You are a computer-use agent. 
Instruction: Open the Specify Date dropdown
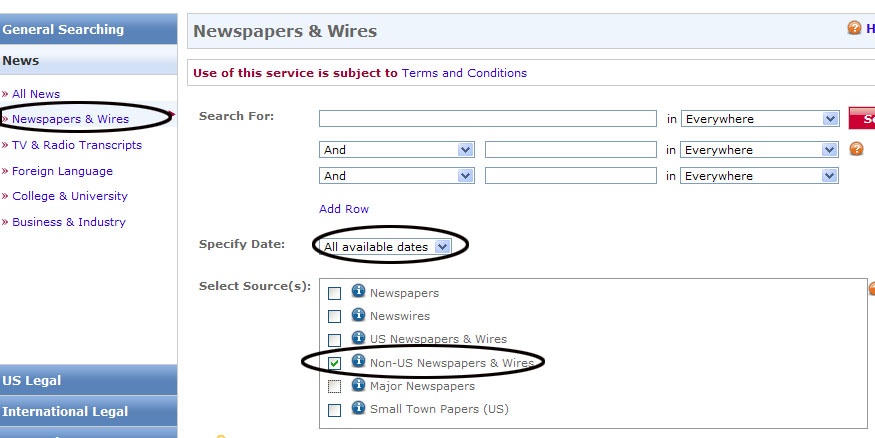(386, 247)
